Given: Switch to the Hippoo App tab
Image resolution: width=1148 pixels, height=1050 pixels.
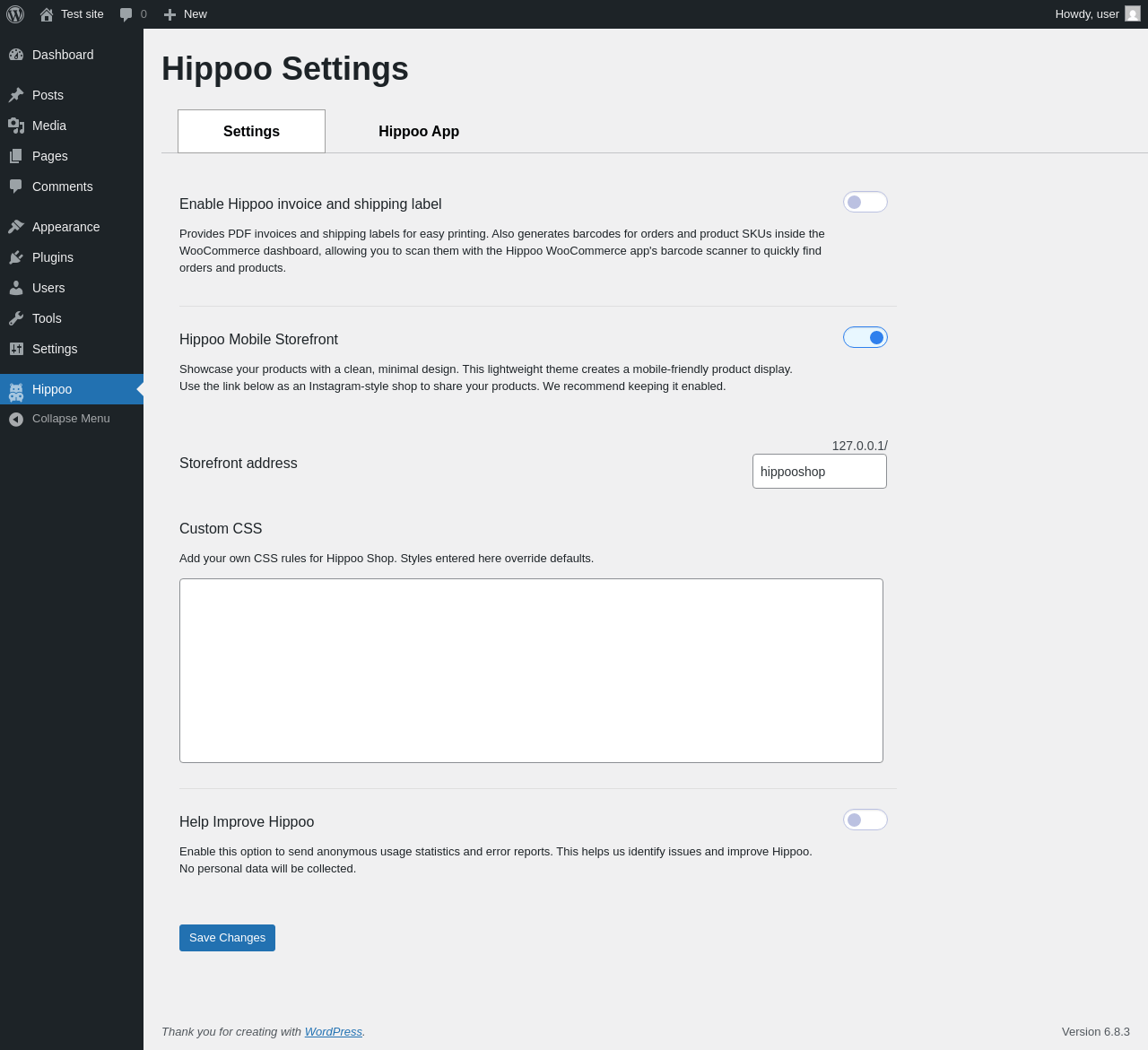Looking at the screenshot, I should (419, 132).
